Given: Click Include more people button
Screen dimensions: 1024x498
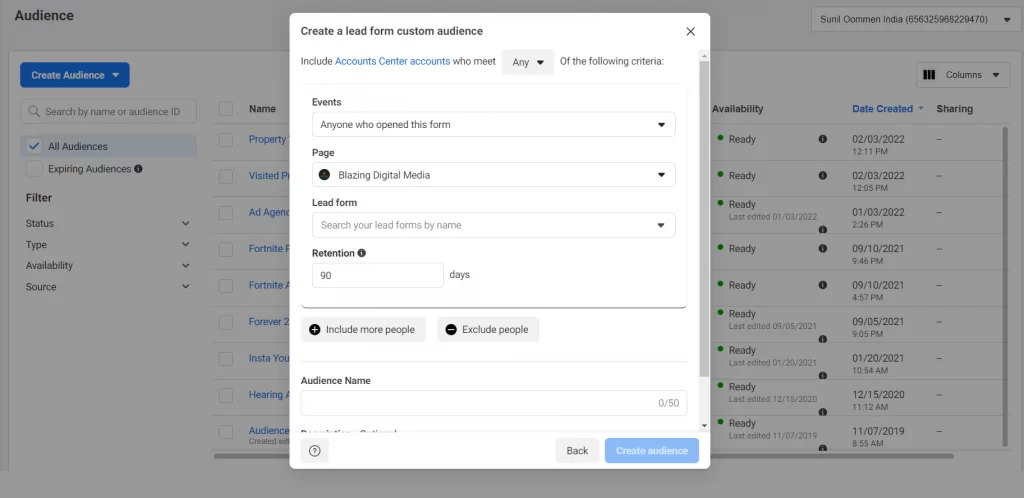Looking at the screenshot, I should [x=363, y=330].
